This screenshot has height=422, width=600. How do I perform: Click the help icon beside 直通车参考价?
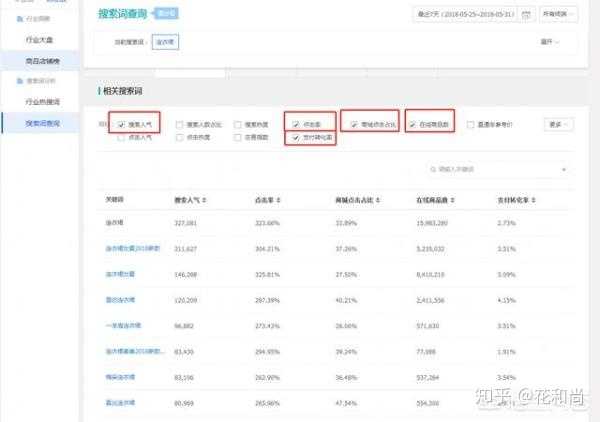pos(511,125)
